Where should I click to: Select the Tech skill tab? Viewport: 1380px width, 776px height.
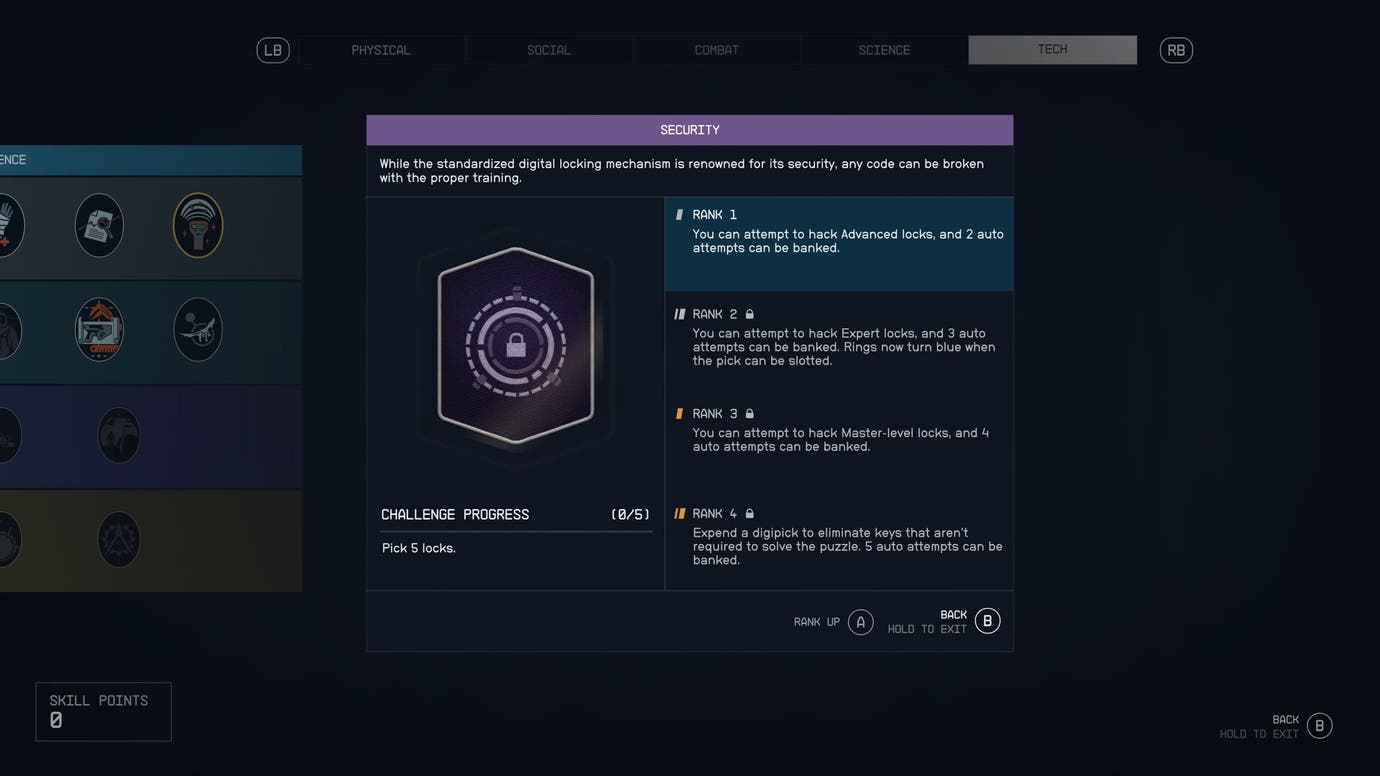coord(1053,50)
